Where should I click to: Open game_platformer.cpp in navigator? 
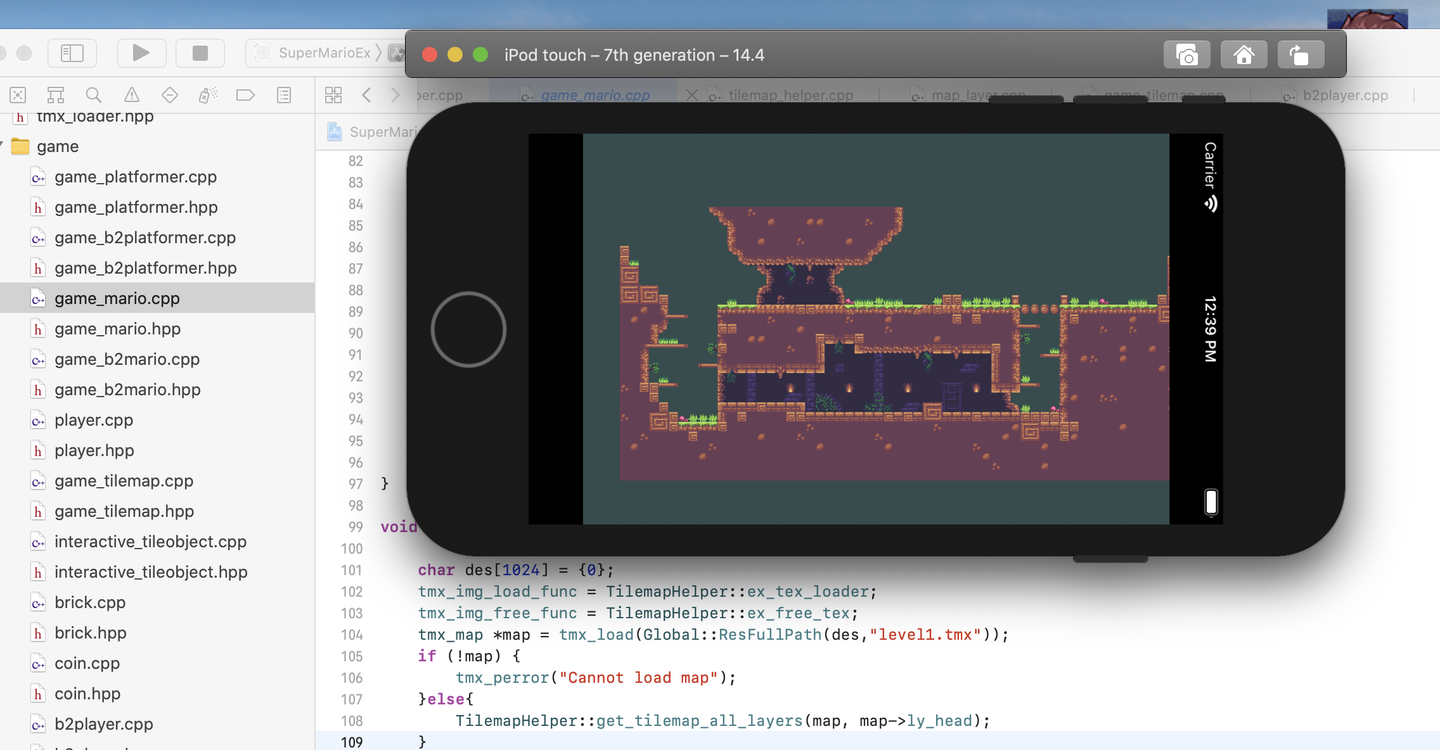pyautogui.click(x=157, y=177)
